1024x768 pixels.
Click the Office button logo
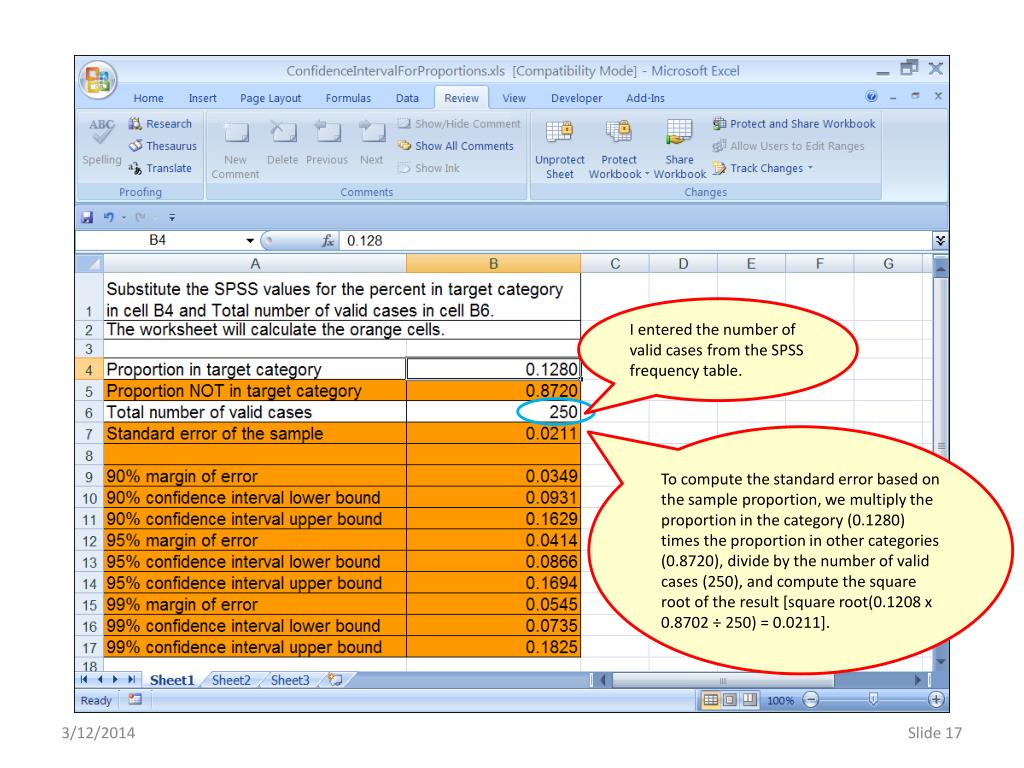coord(98,80)
